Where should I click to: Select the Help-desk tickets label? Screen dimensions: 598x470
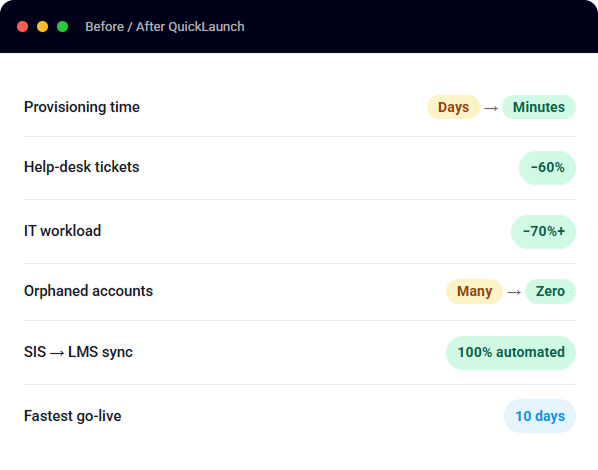tap(82, 167)
